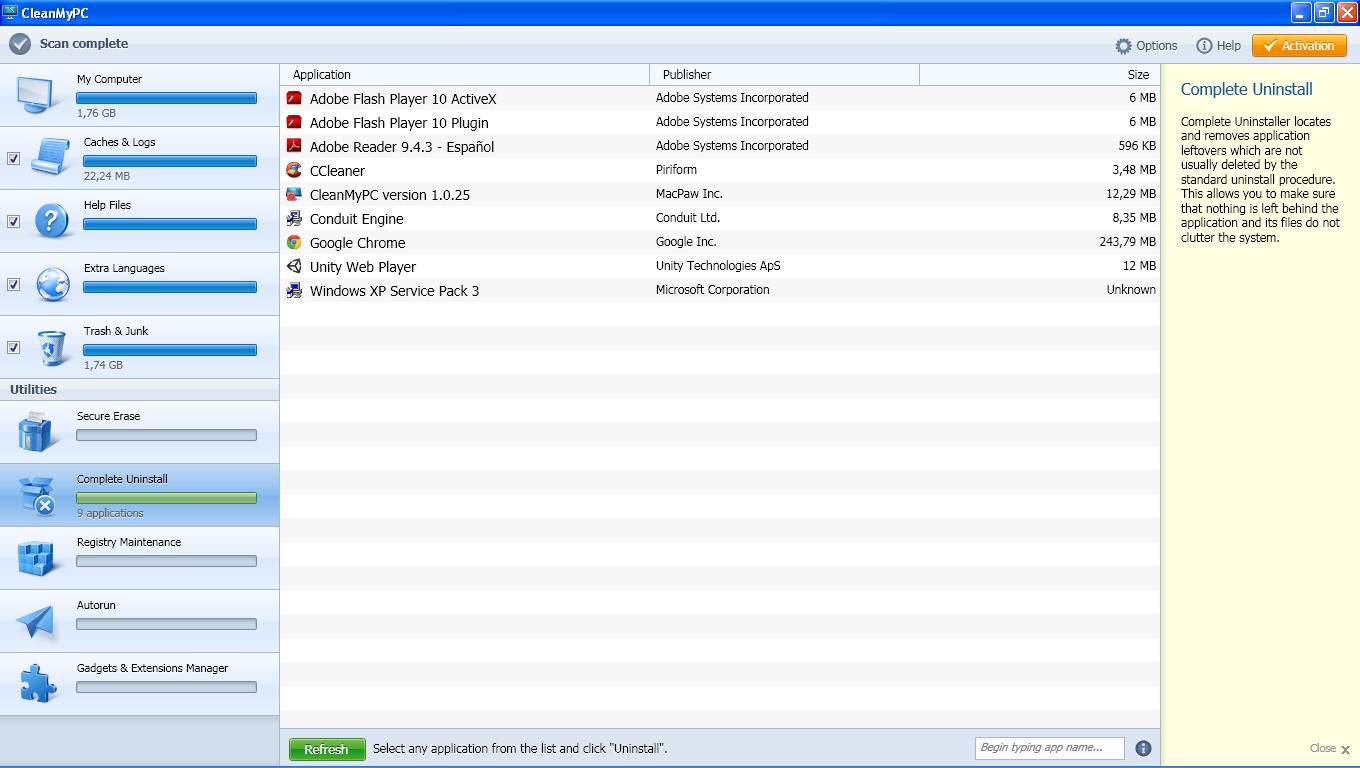Click the green Refresh button

[x=326, y=749]
